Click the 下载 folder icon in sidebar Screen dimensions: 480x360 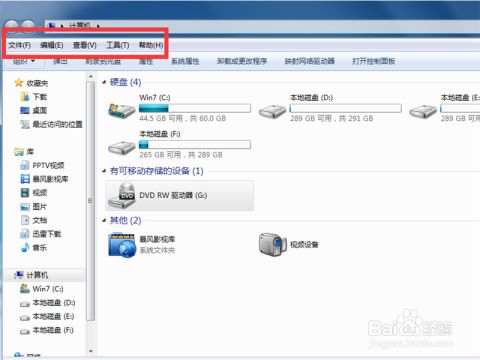click(25, 97)
